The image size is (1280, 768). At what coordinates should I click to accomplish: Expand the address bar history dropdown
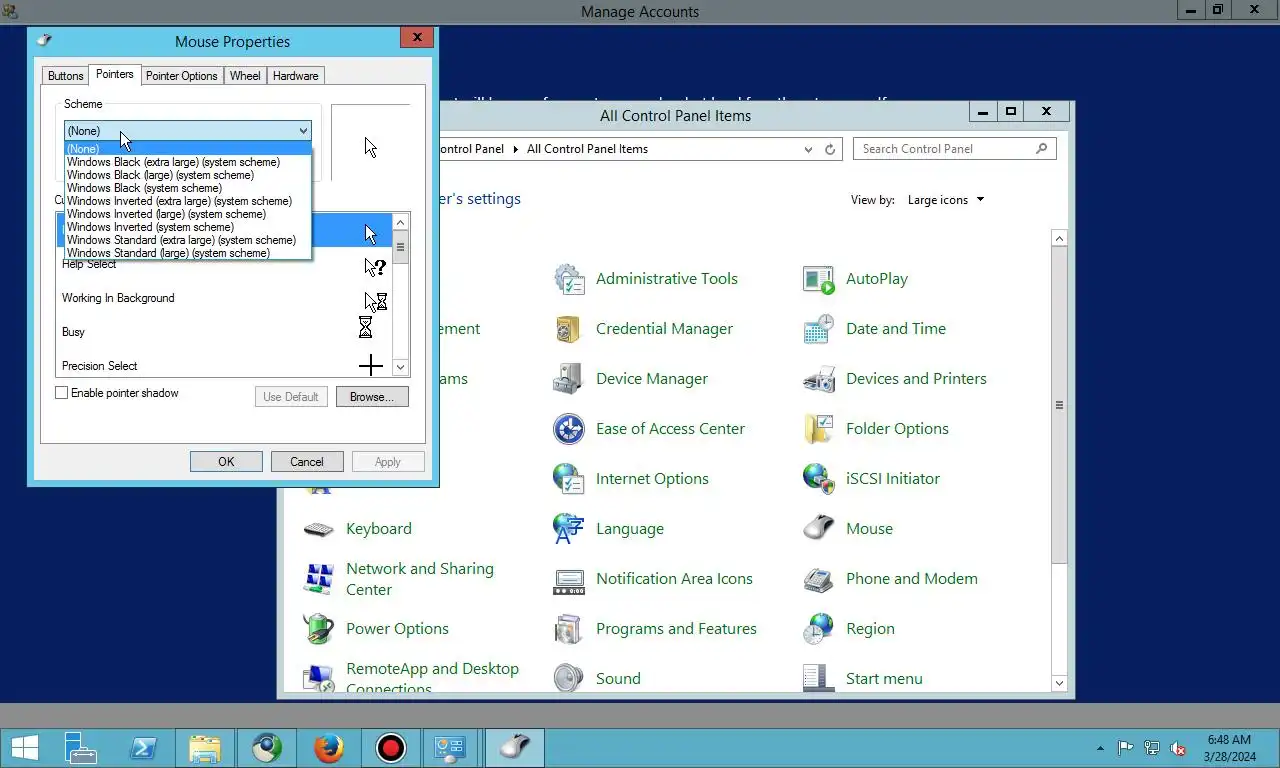click(x=808, y=149)
